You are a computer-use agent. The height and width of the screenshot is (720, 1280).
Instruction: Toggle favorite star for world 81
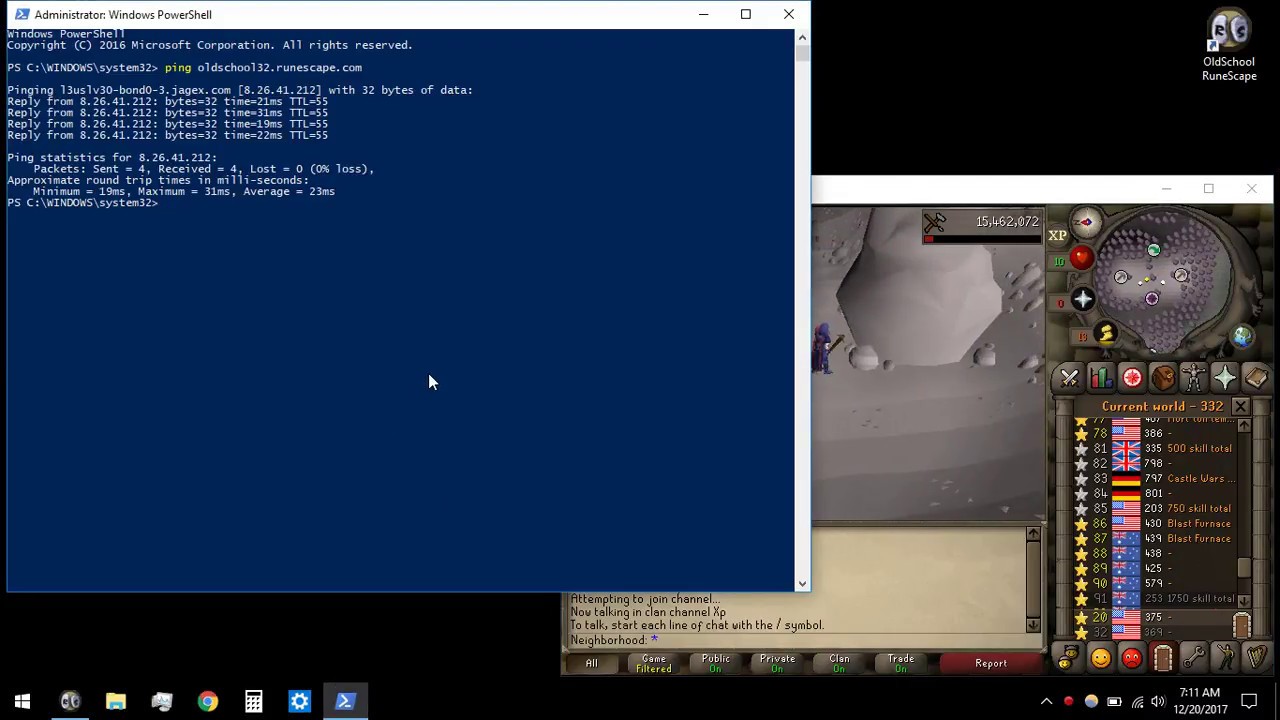click(x=1081, y=449)
